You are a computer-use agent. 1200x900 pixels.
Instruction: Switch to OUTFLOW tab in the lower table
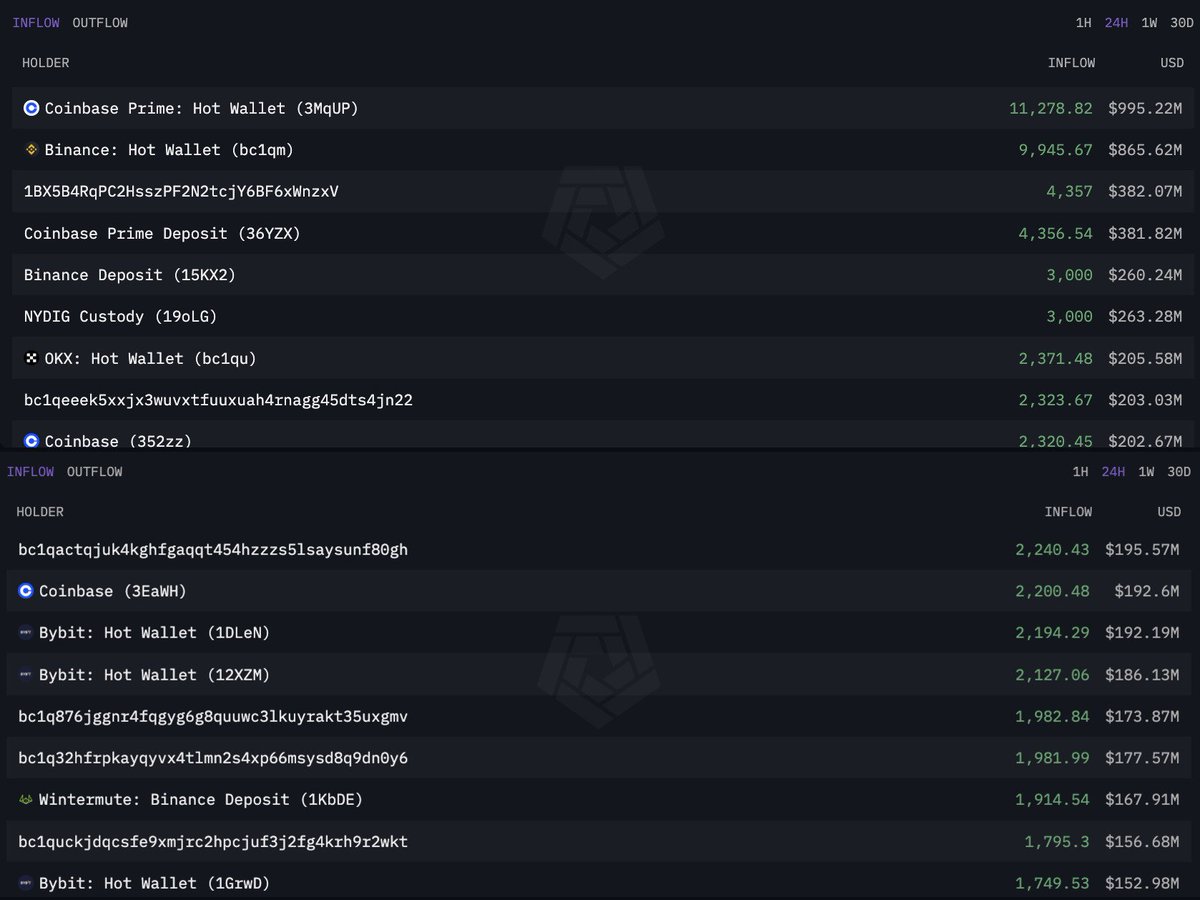coord(95,472)
